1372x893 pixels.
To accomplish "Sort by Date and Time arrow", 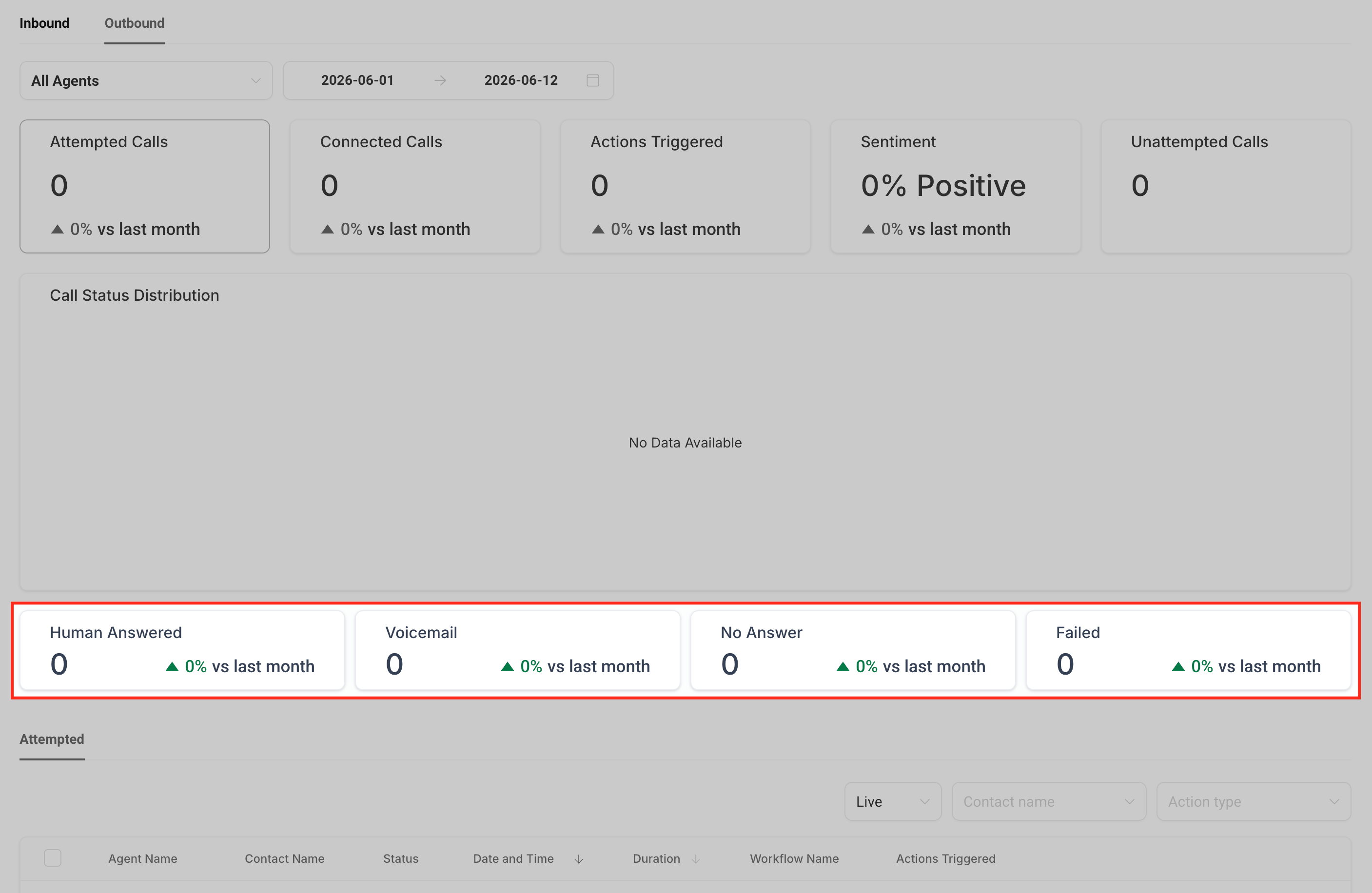I will point(579,859).
